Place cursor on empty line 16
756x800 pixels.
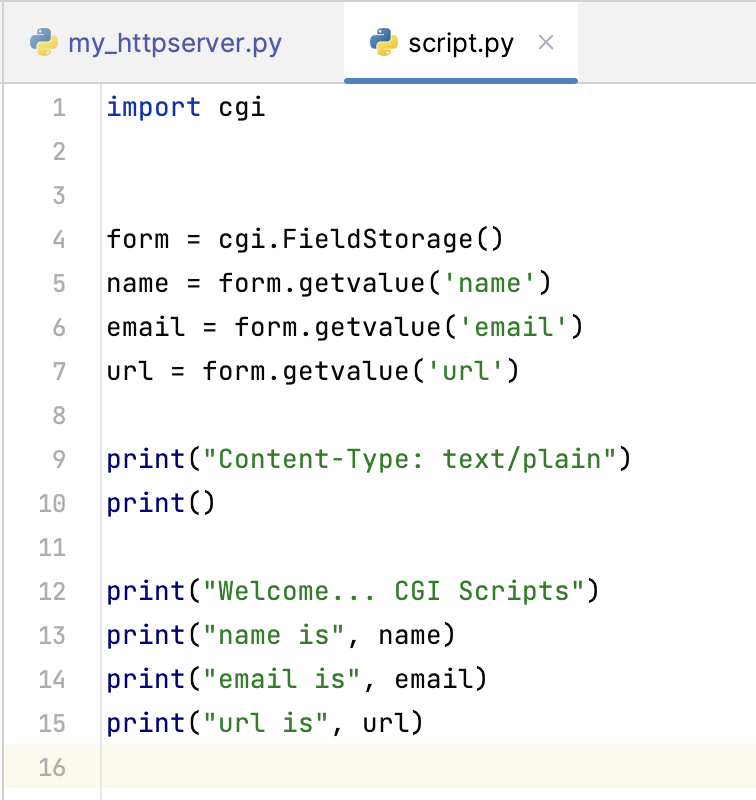point(429,767)
